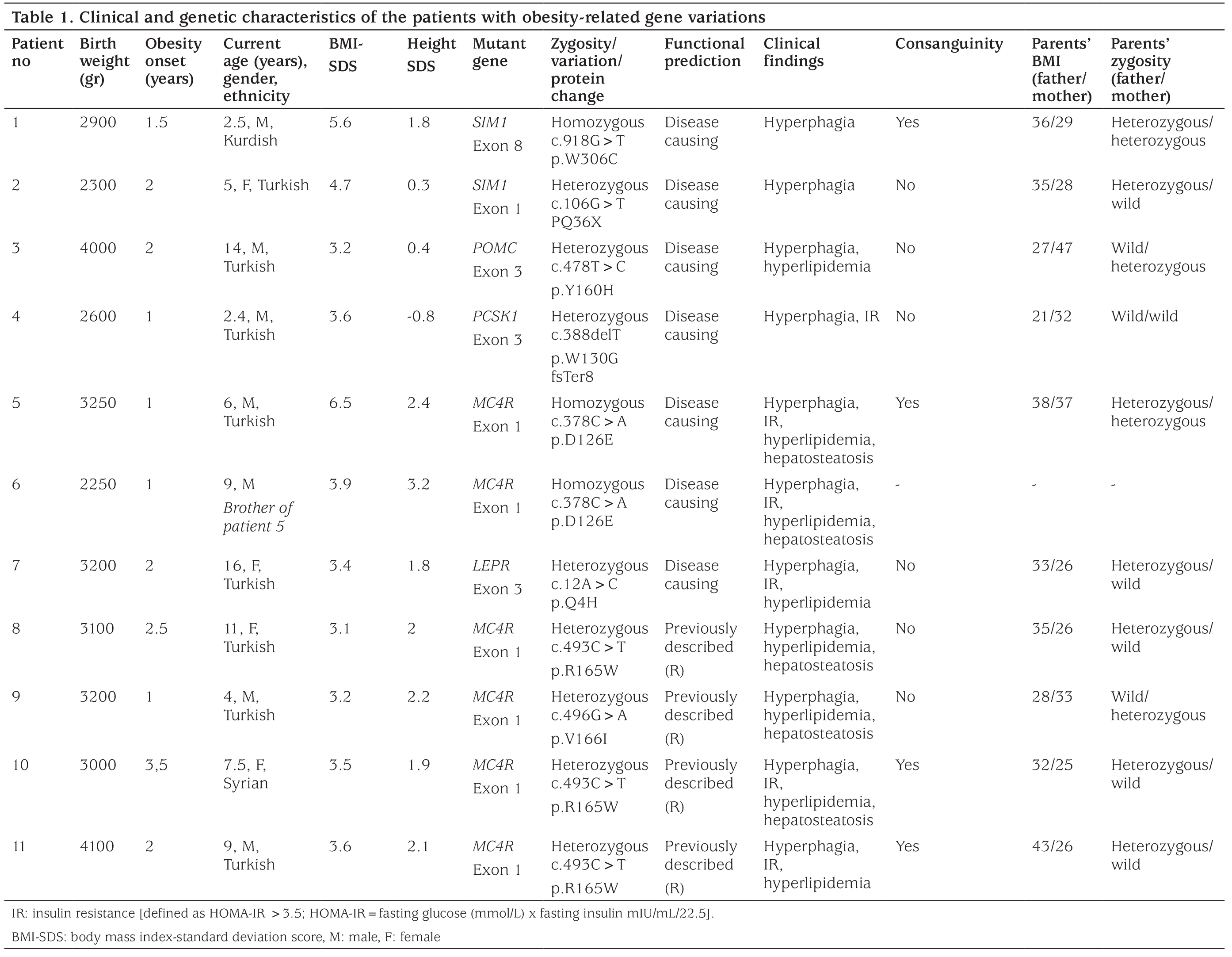This screenshot has height=957, width=1232.
Task: Click 'Brother of patient 5' note
Action: (x=258, y=517)
